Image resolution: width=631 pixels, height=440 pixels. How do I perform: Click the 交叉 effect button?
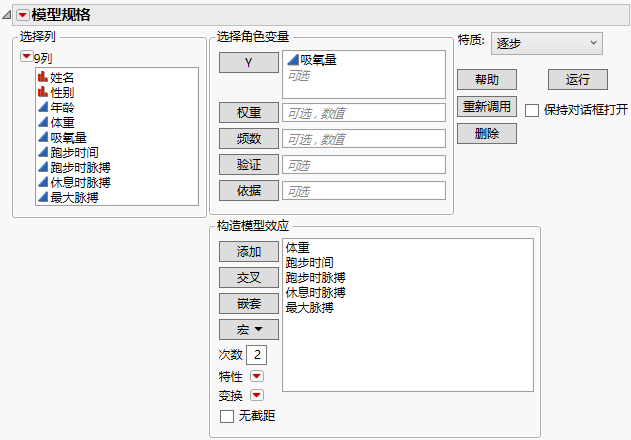point(249,277)
